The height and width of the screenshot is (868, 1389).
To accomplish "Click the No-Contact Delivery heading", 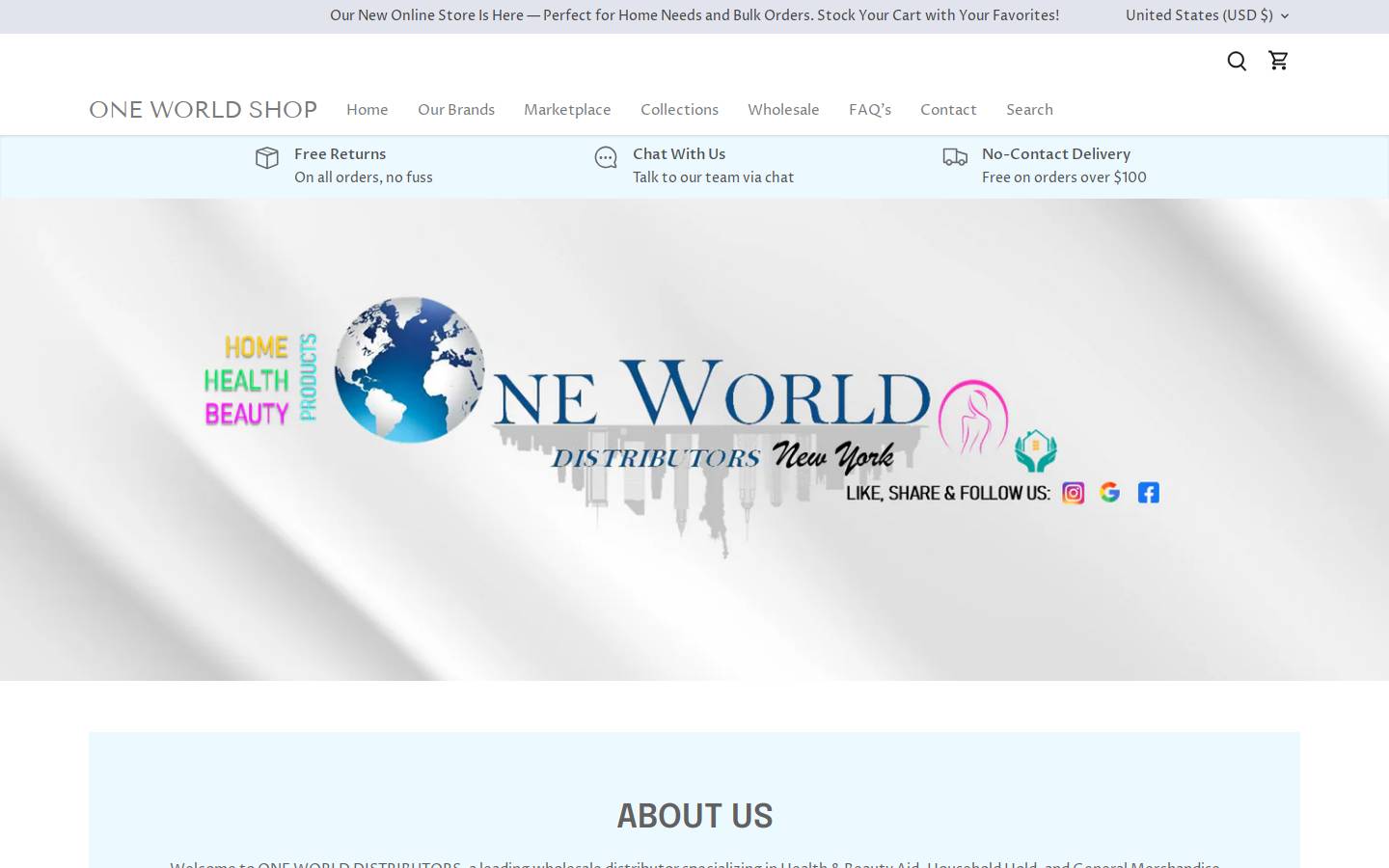I will coord(1056,154).
